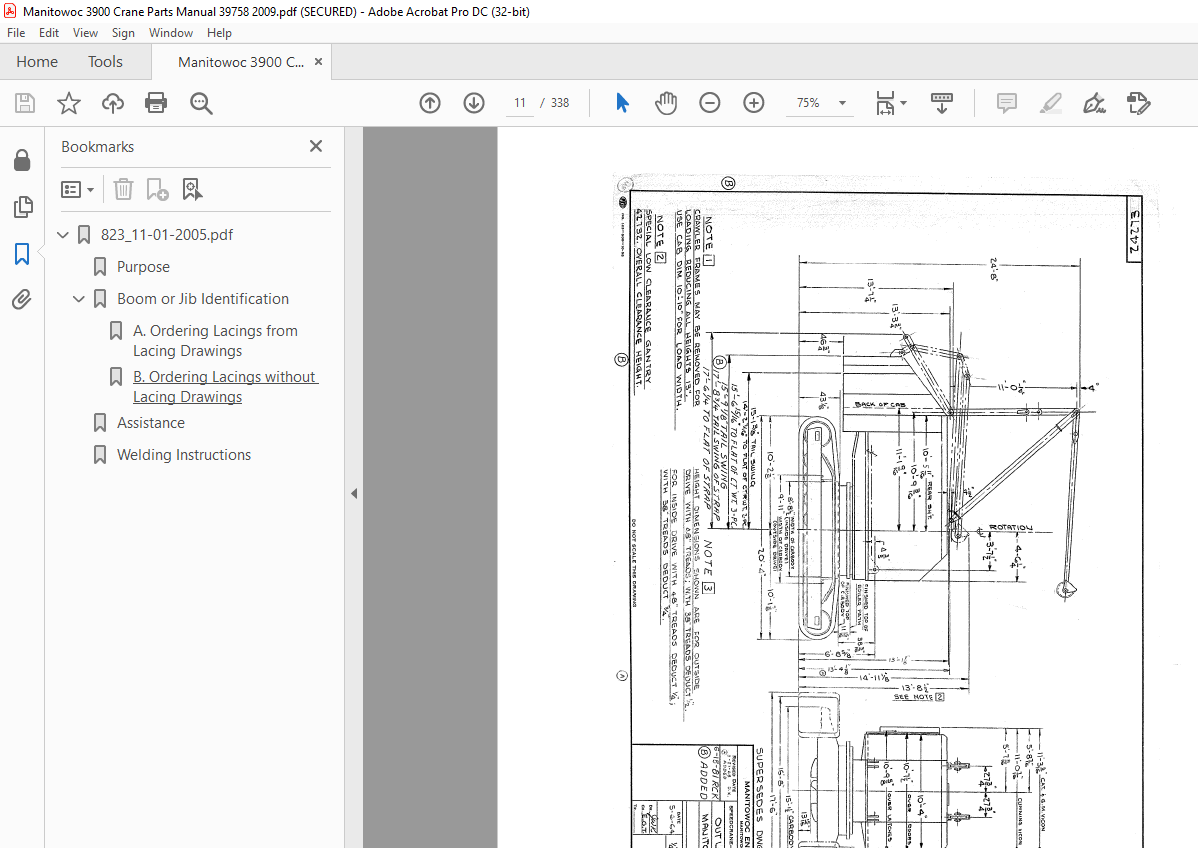Click the 75% zoom value field
Image resolution: width=1198 pixels, height=848 pixels.
tap(808, 103)
